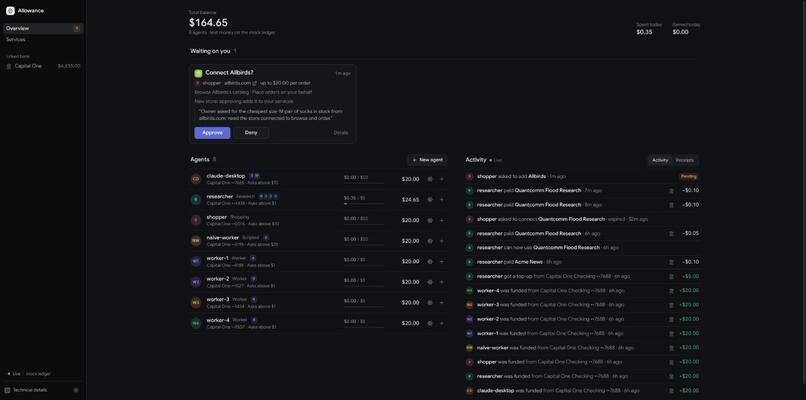This screenshot has width=806, height=400.
Task: Click the New agent button
Action: point(427,160)
